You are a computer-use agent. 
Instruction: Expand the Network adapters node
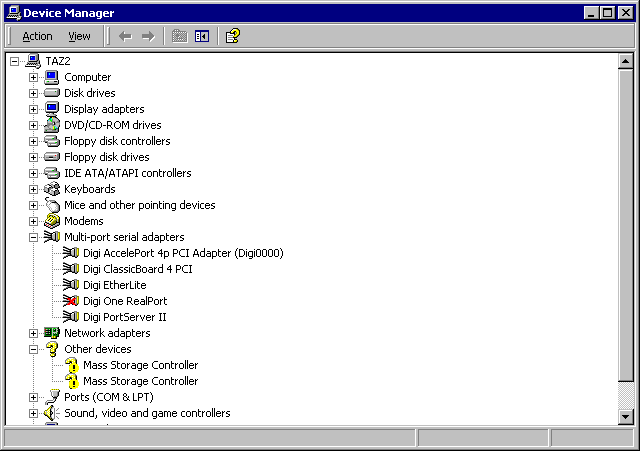click(33, 333)
